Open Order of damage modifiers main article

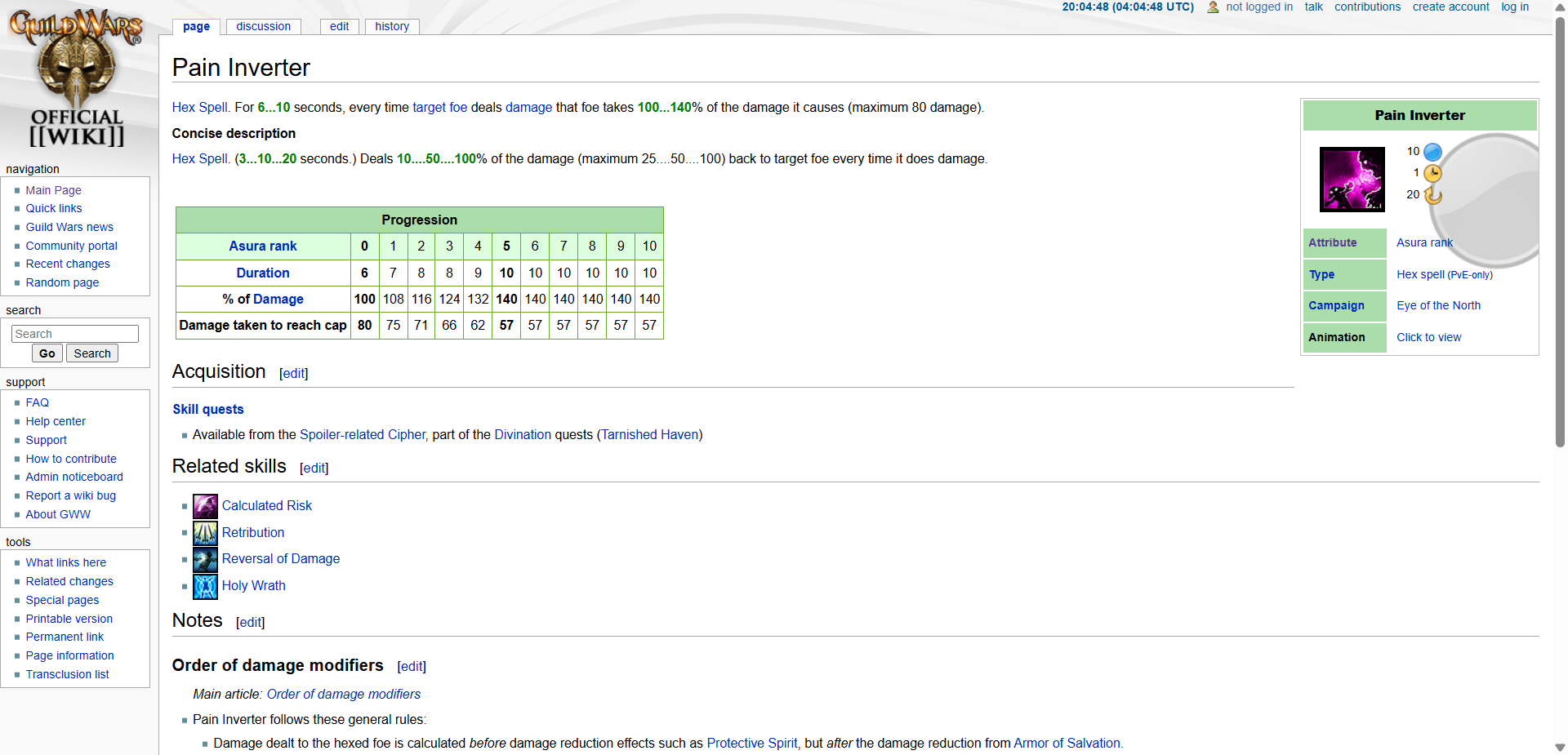click(x=343, y=694)
